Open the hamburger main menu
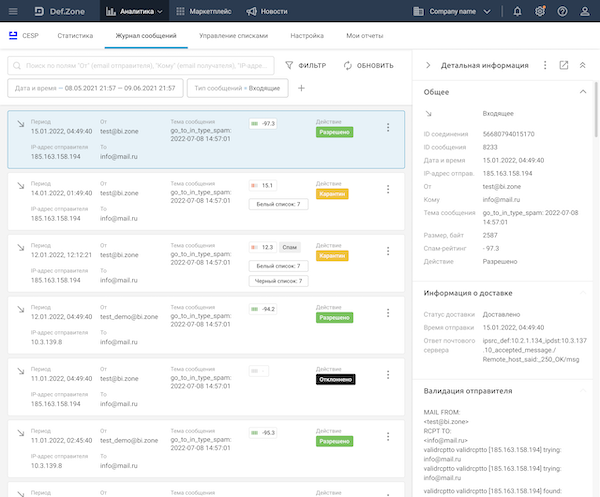This screenshot has height=497, width=600. (x=13, y=11)
